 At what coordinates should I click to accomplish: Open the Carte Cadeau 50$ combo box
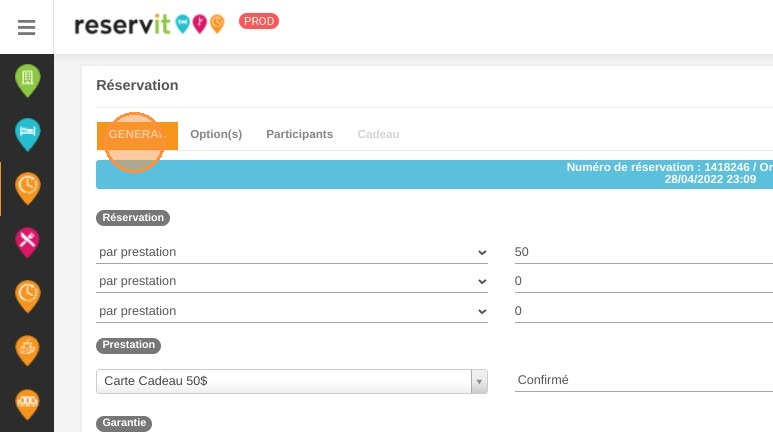tap(292, 381)
